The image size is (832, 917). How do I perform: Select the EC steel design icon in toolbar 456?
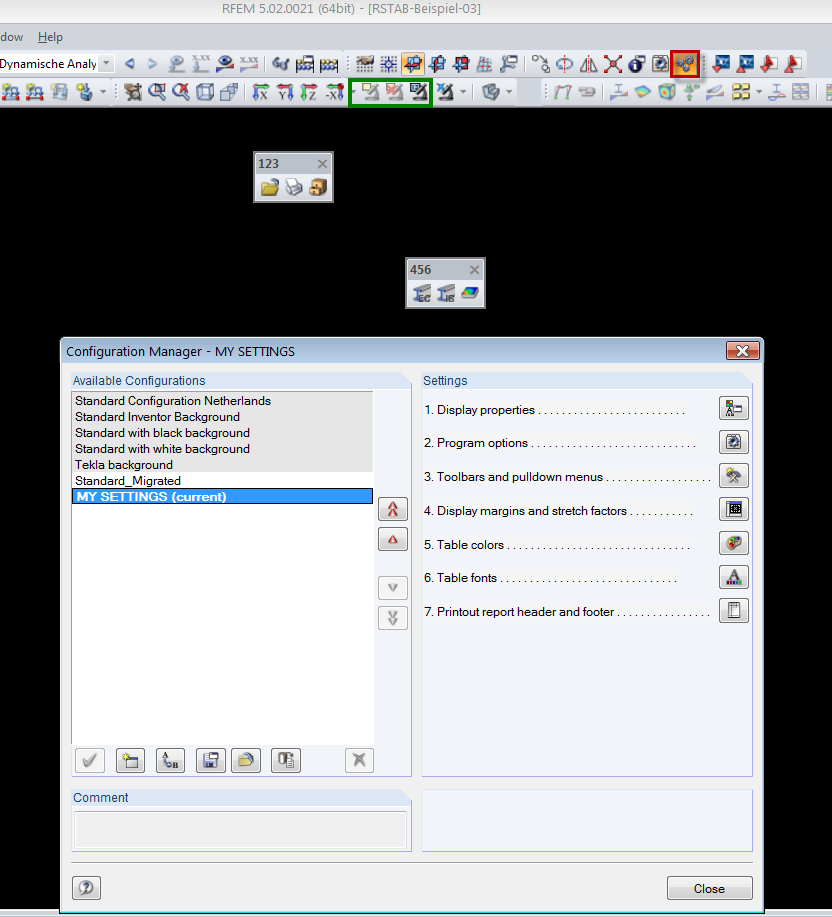pos(421,292)
